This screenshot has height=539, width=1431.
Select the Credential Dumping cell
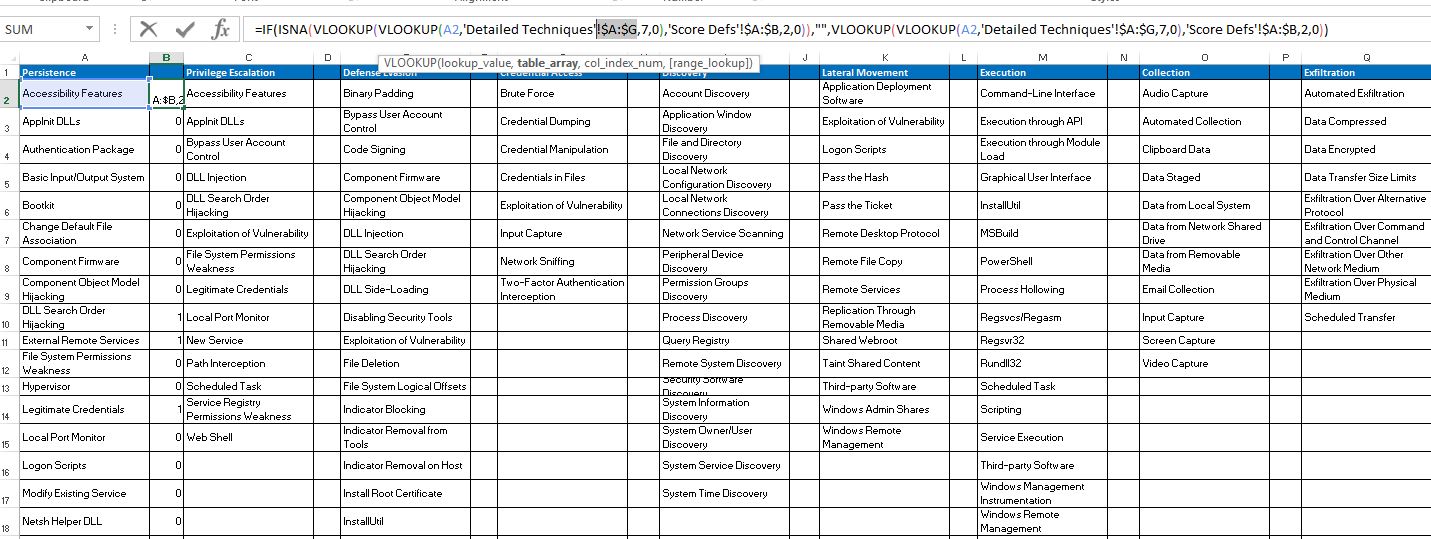[563, 121]
